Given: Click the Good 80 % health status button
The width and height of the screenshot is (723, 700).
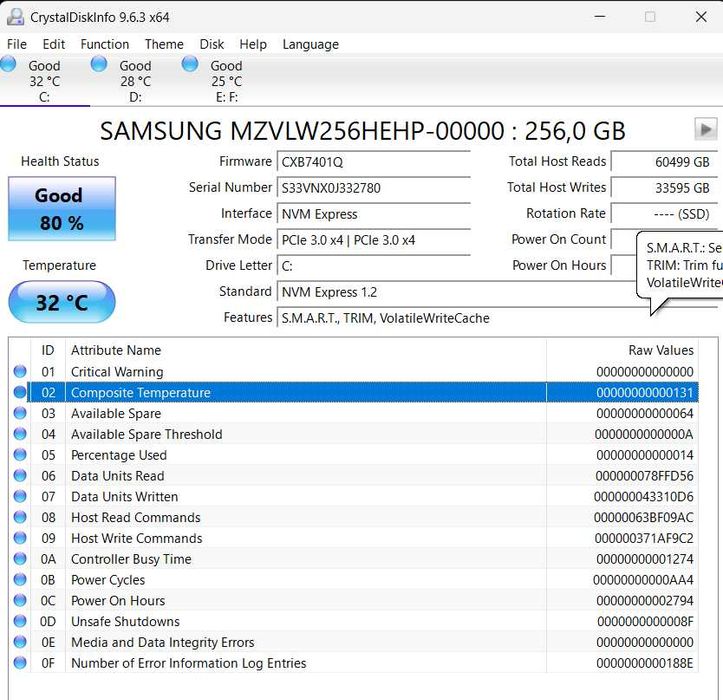Looking at the screenshot, I should 62,208.
